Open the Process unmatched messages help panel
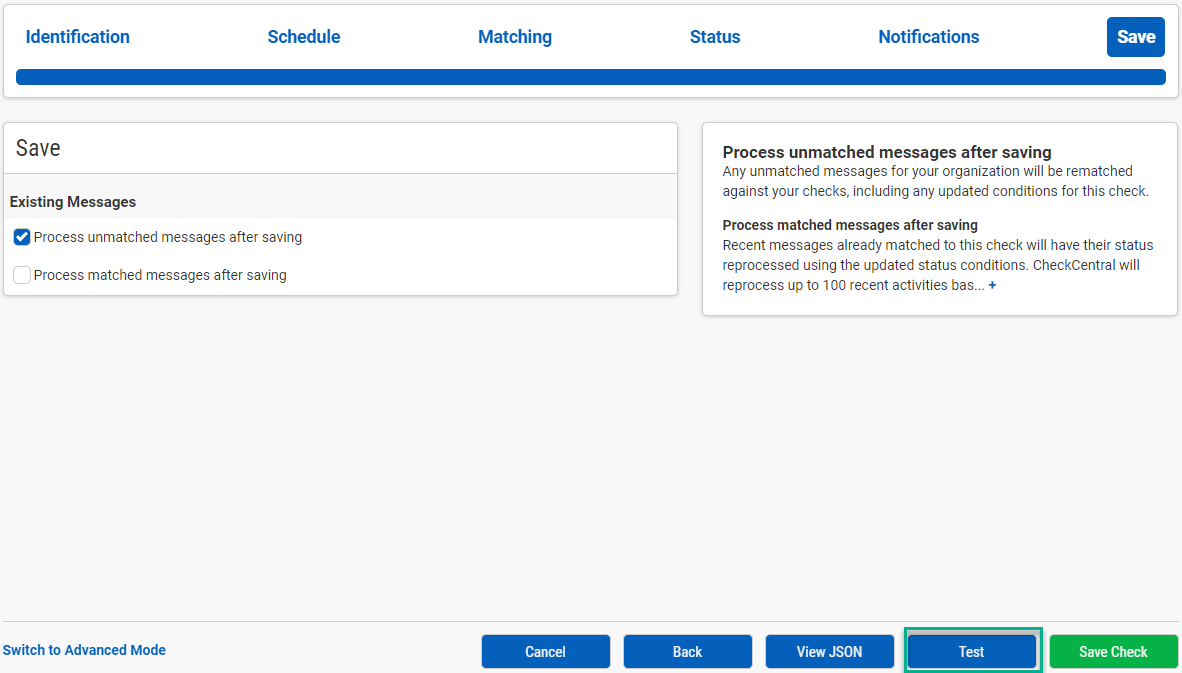 click(x=886, y=152)
